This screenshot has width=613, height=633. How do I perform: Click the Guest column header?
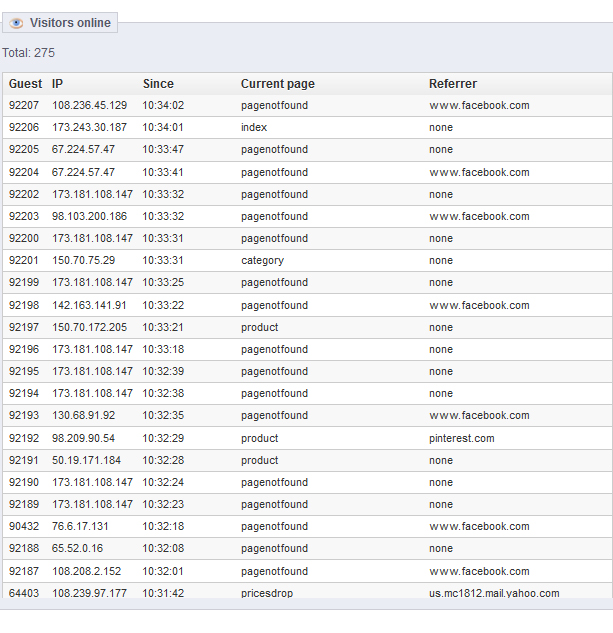(x=26, y=84)
